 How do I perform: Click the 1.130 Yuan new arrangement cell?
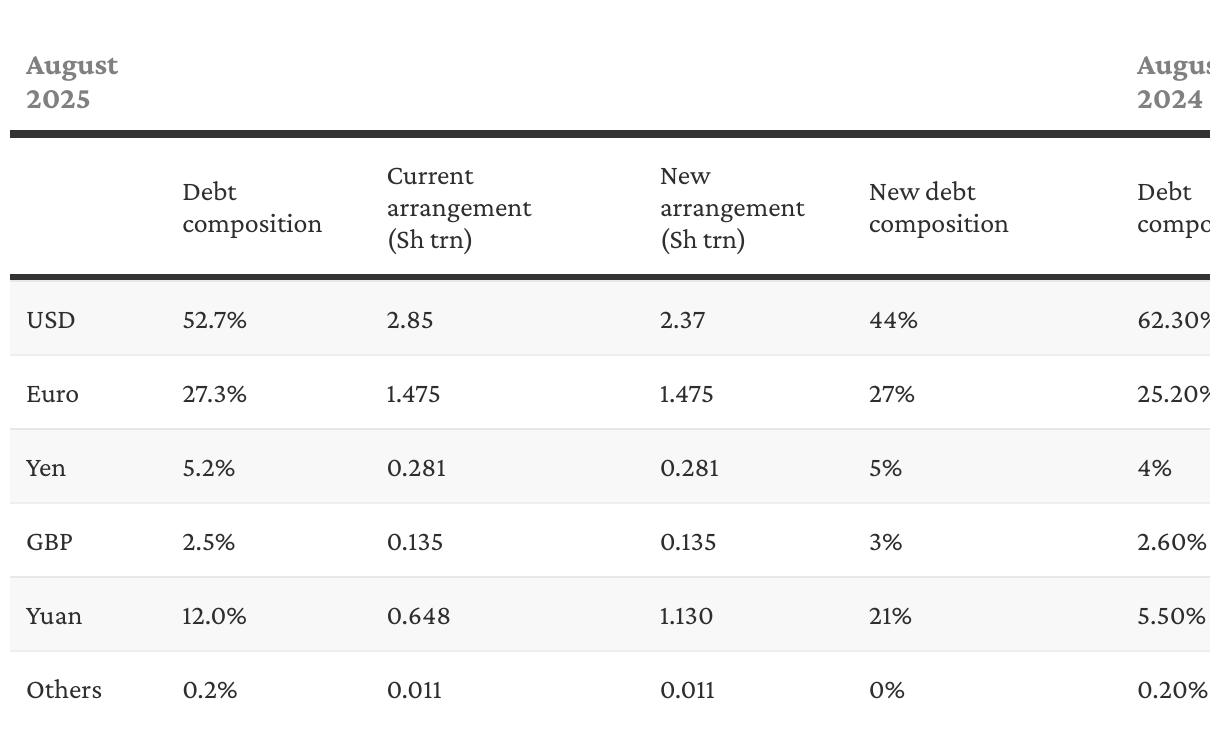pyautogui.click(x=687, y=616)
